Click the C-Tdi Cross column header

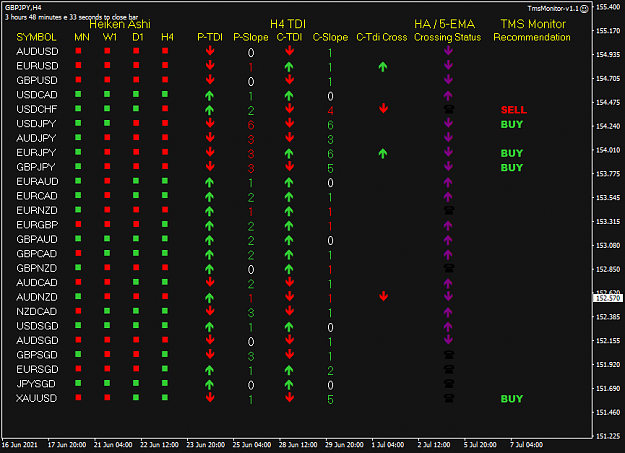click(x=382, y=37)
